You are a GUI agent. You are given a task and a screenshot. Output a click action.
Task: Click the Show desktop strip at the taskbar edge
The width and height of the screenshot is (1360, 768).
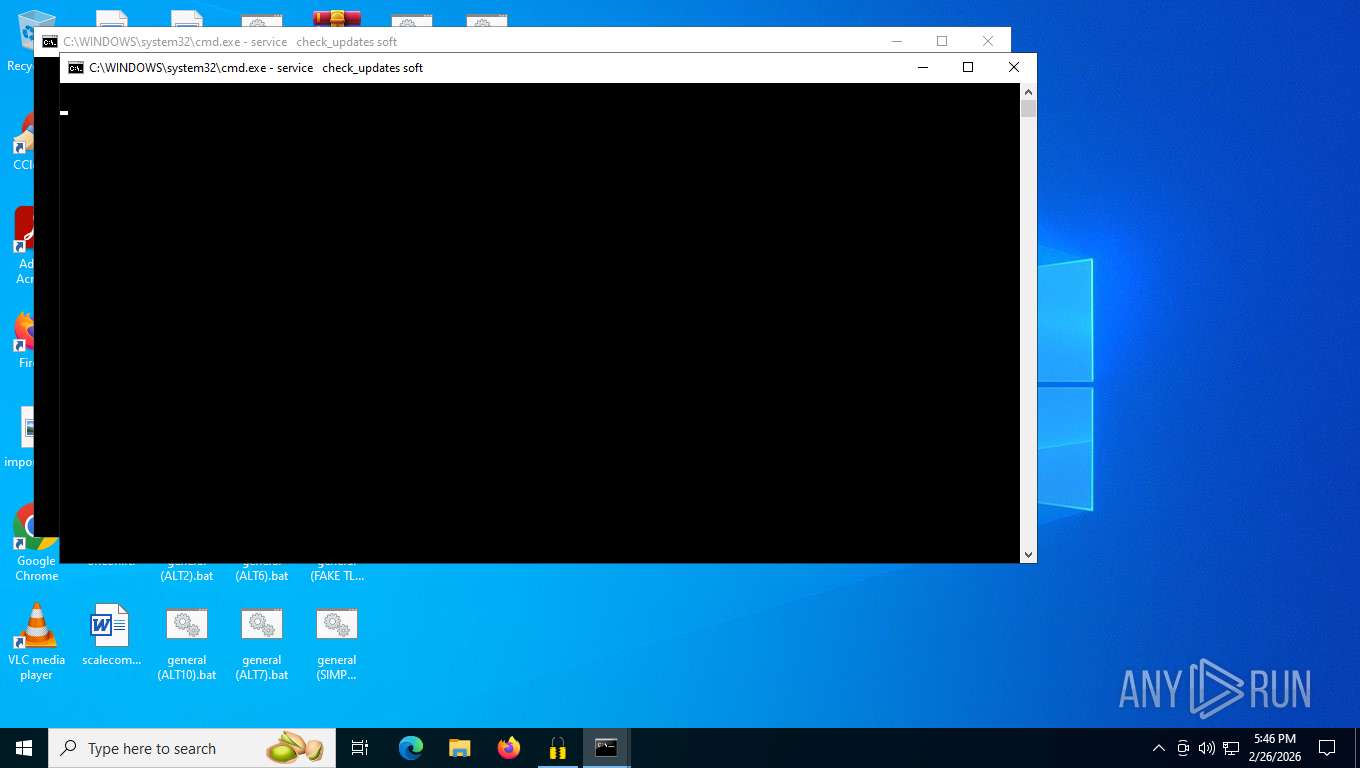[1357, 748]
